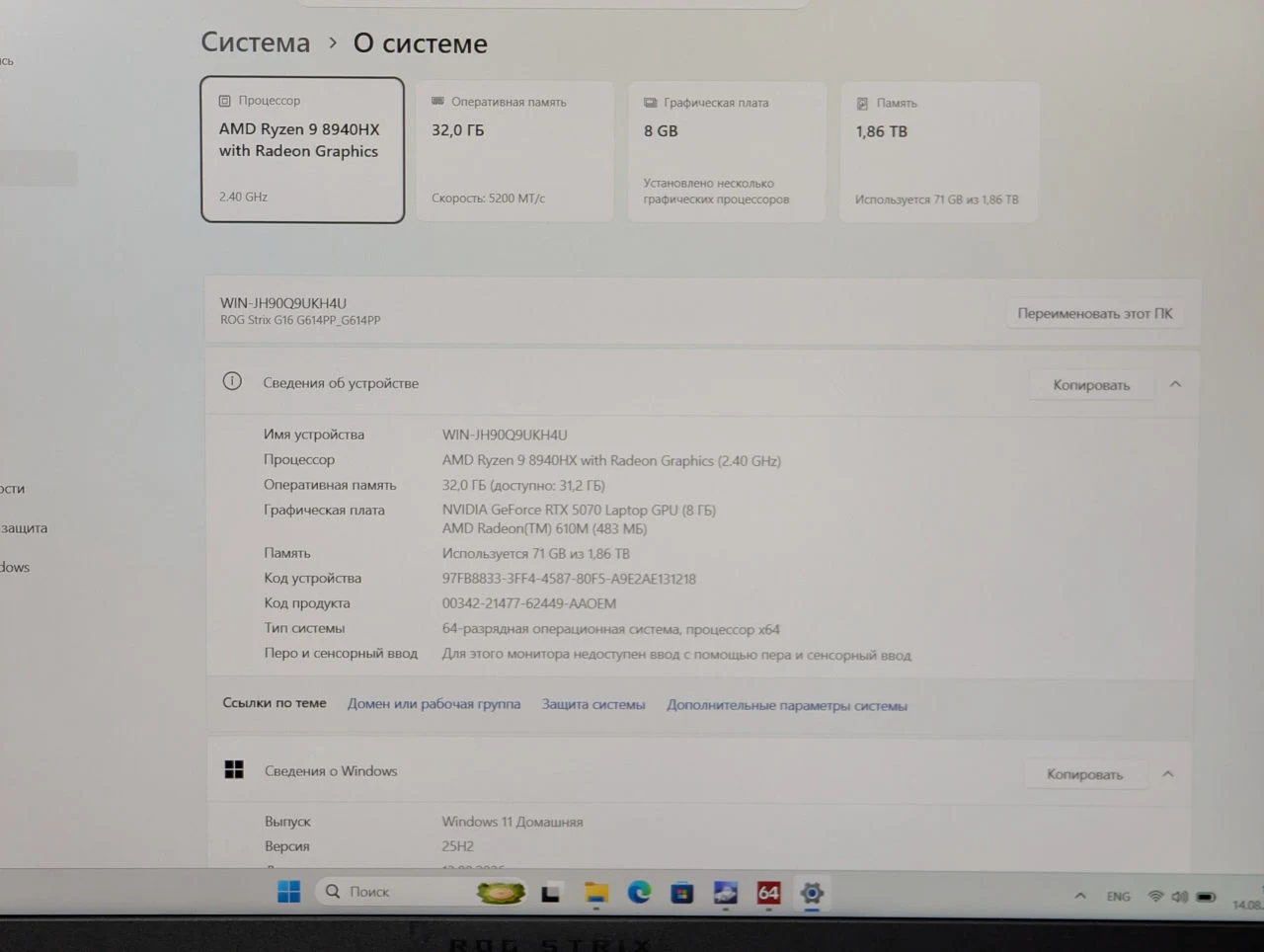Copy Windows info with Копировать button
This screenshot has height=952, width=1264.
coord(1084,774)
